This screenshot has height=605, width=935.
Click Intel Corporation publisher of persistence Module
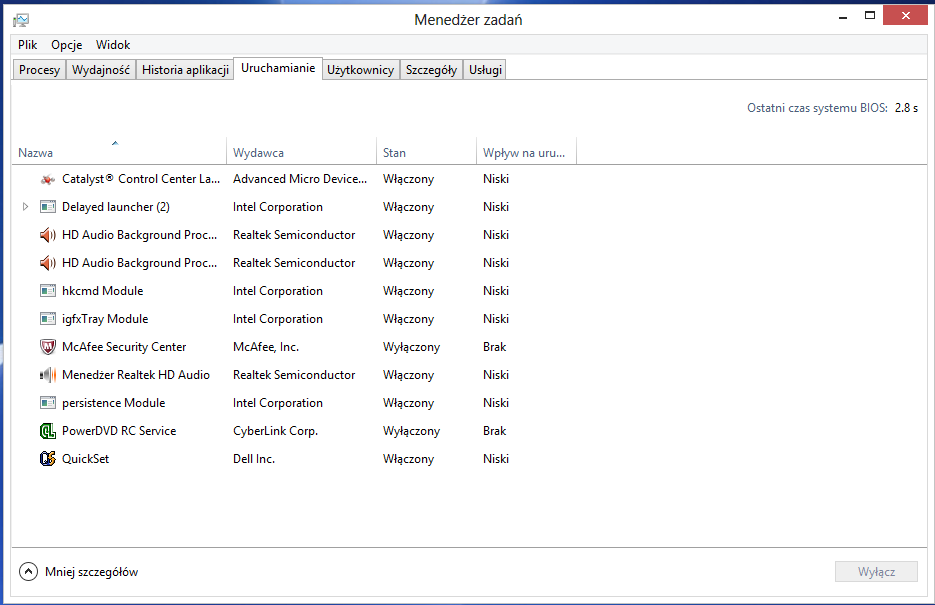coord(278,403)
